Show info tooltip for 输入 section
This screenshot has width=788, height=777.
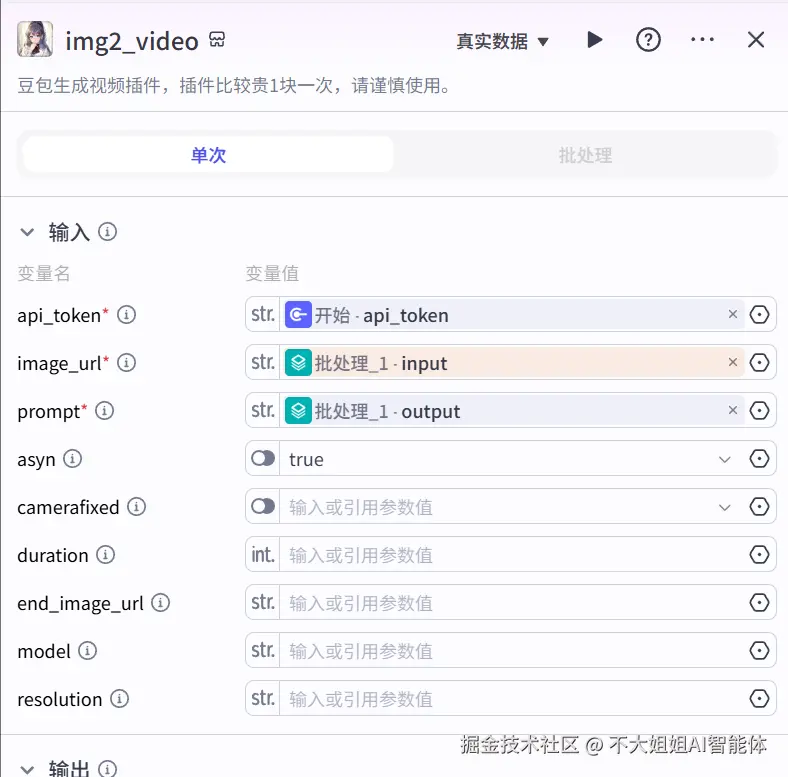click(x=108, y=232)
